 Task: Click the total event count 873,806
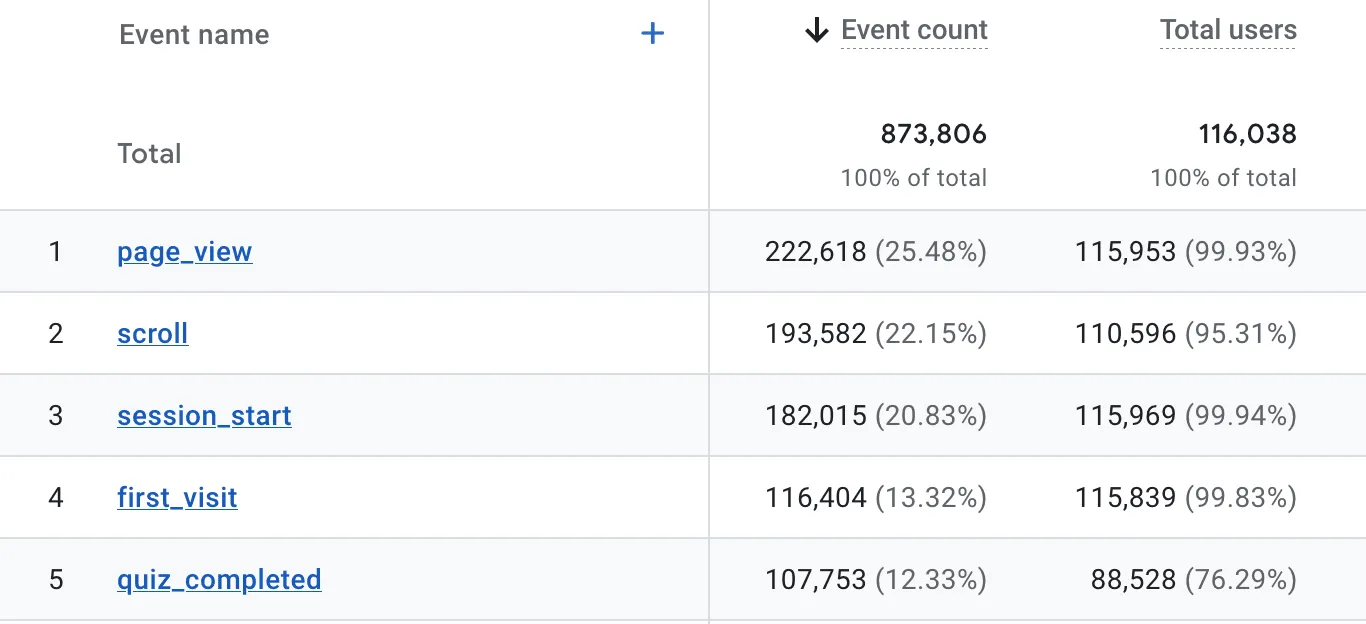(933, 134)
